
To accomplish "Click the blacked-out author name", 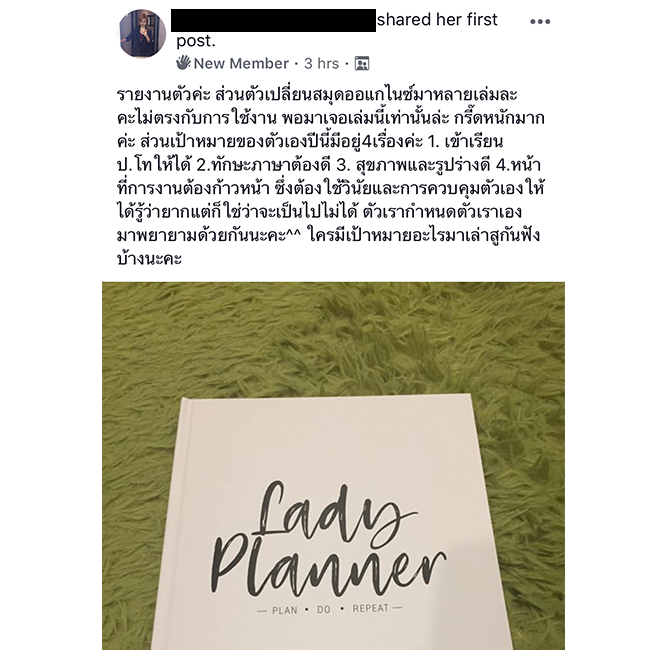I will pyautogui.click(x=273, y=20).
